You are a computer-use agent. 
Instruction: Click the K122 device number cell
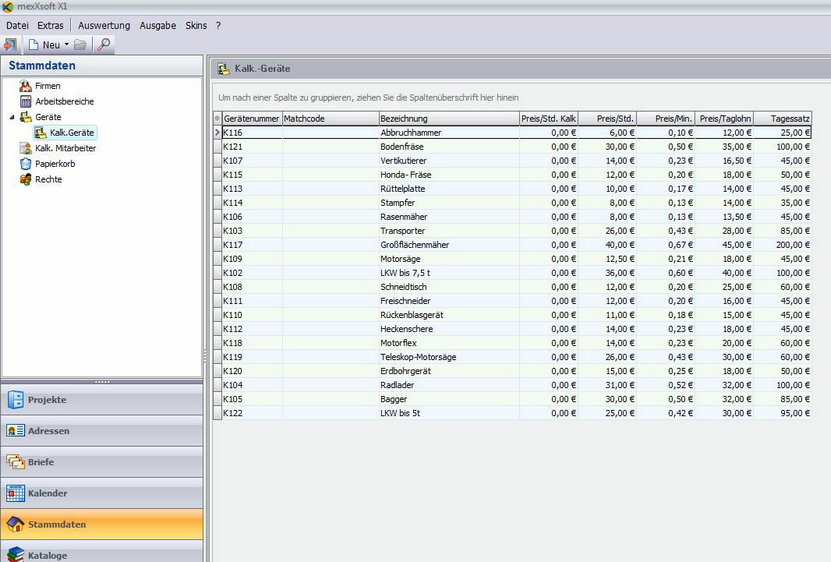252,413
